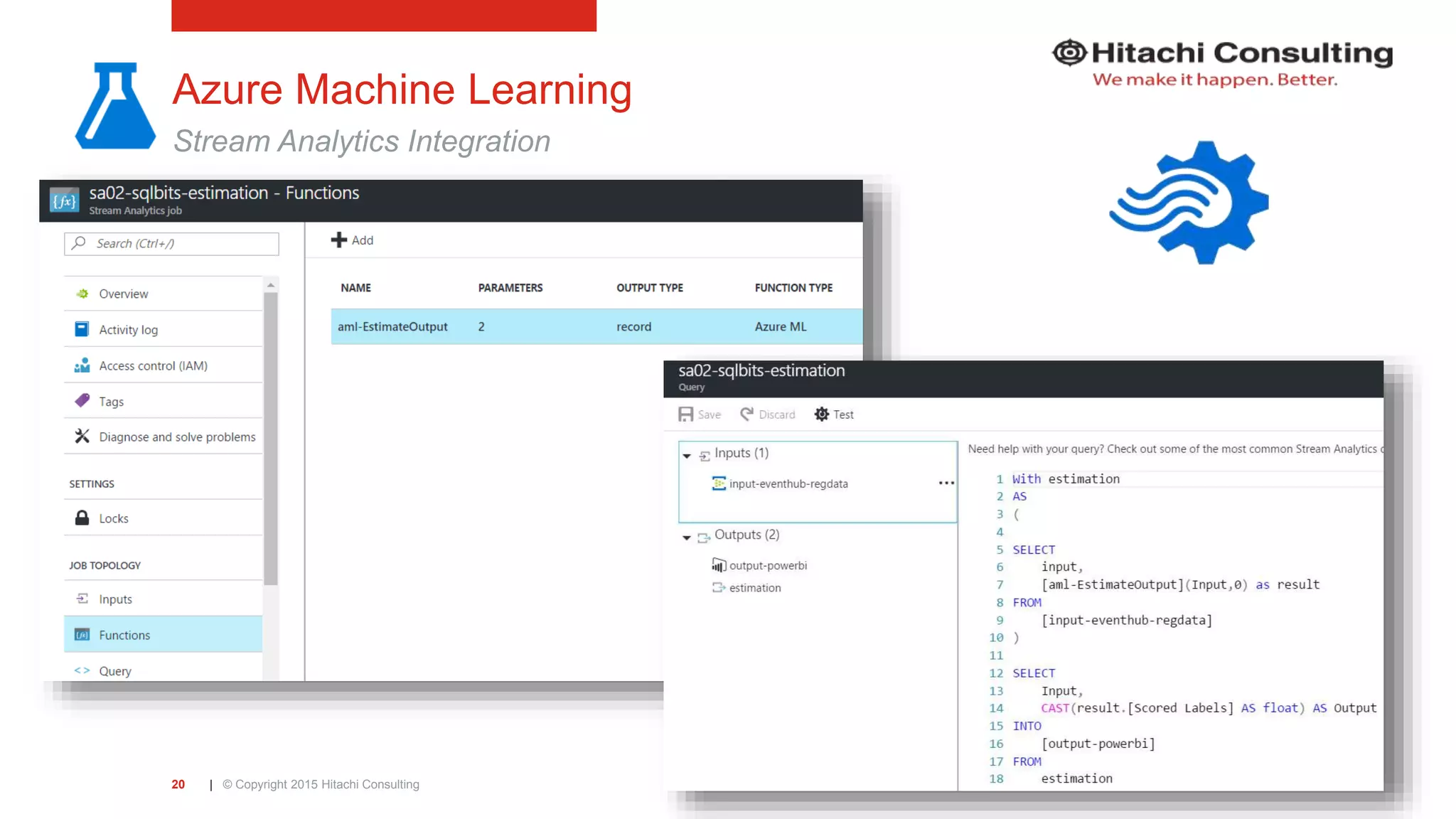The height and width of the screenshot is (819, 1456).
Task: Click the Save floppy disk icon
Action: click(685, 414)
